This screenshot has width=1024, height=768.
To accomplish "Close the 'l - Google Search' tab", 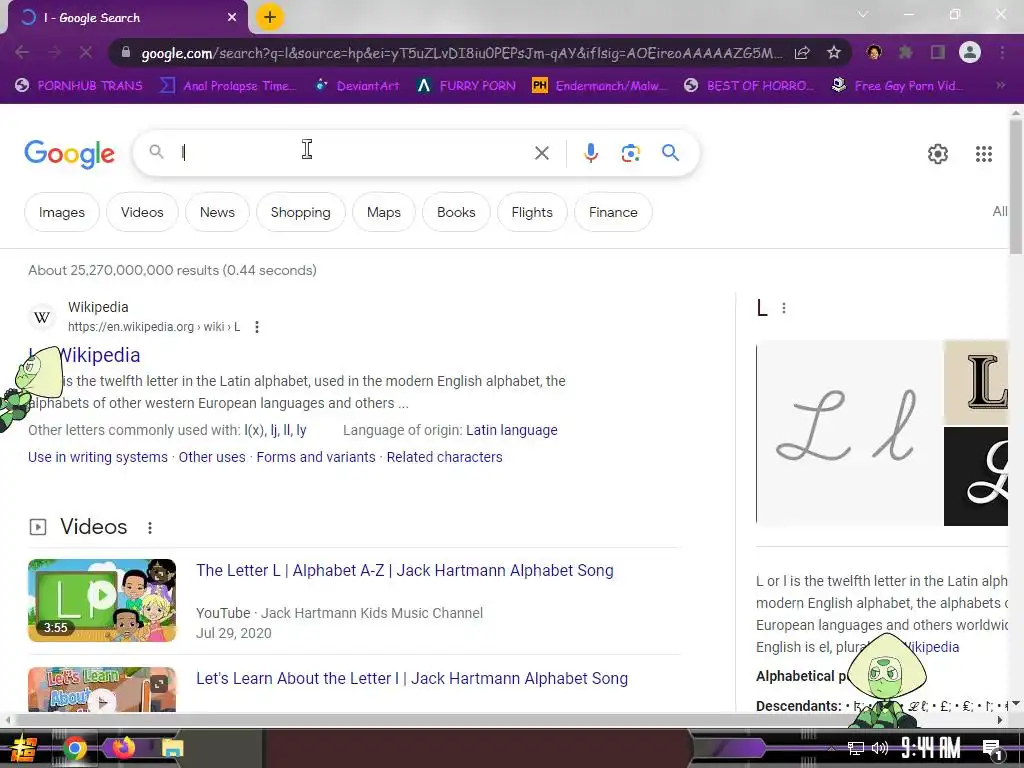I will point(232,18).
